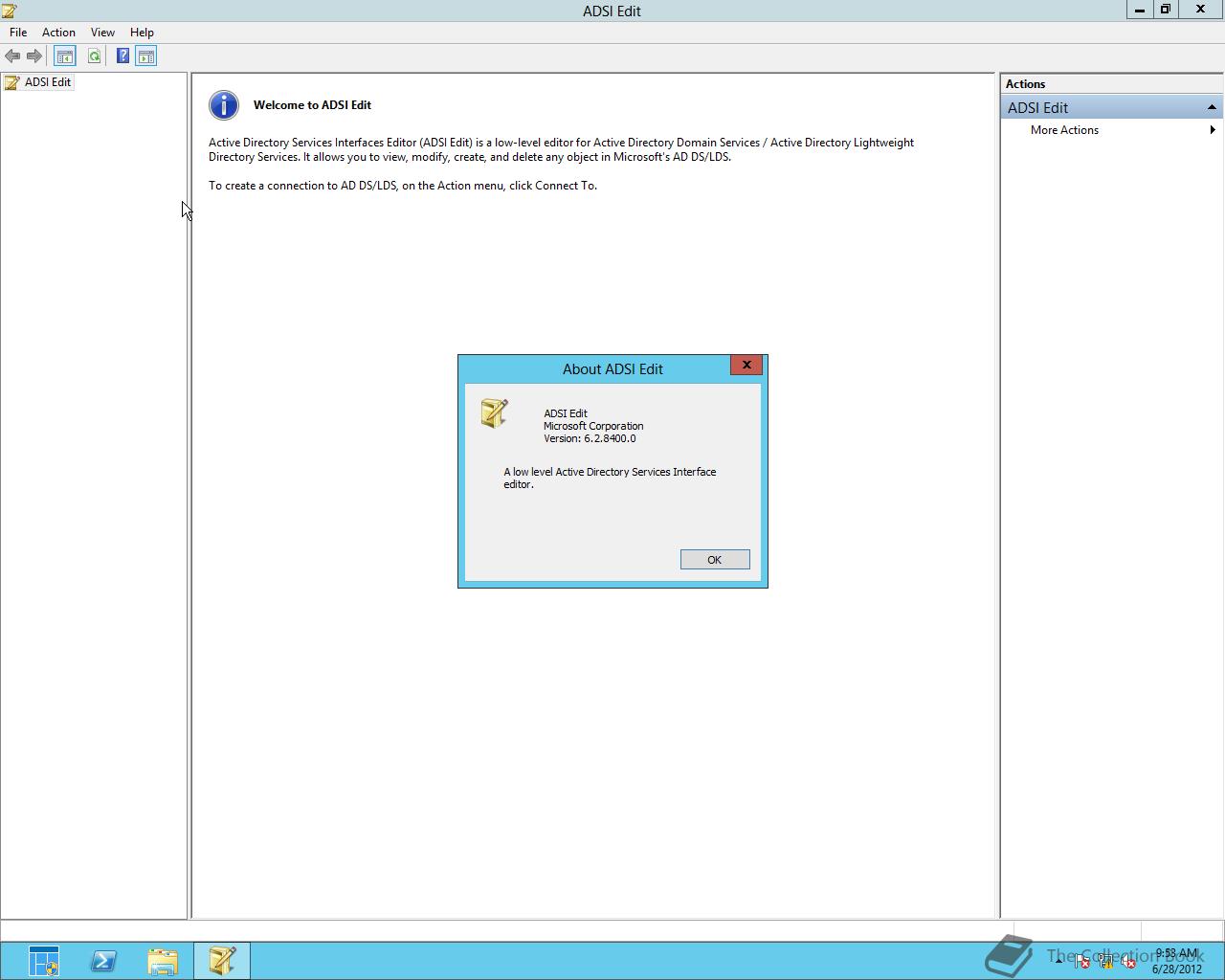Restore down the ADSI Edit window
1225x980 pixels.
1166,10
